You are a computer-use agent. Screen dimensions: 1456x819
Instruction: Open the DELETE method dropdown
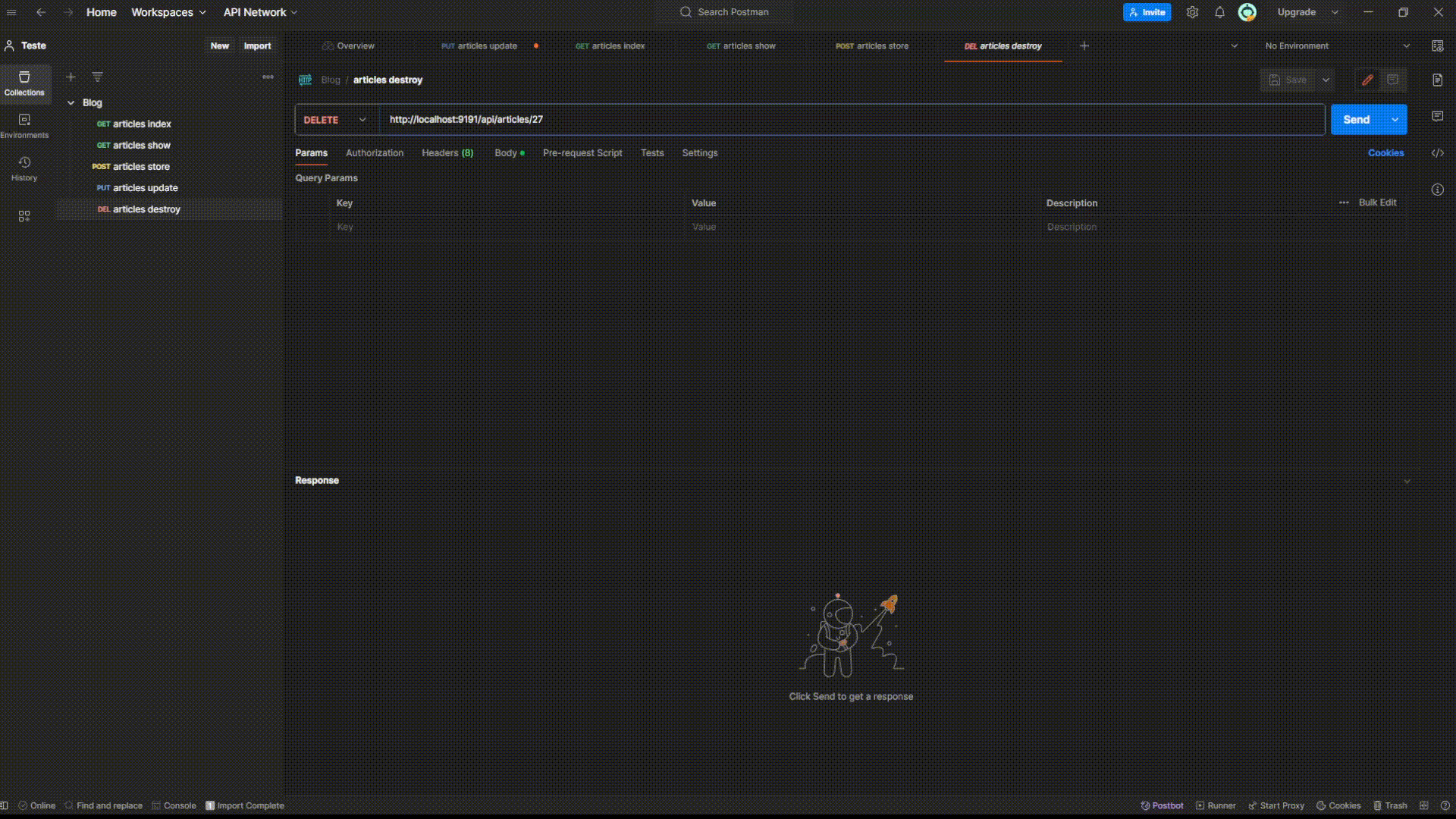pos(335,120)
